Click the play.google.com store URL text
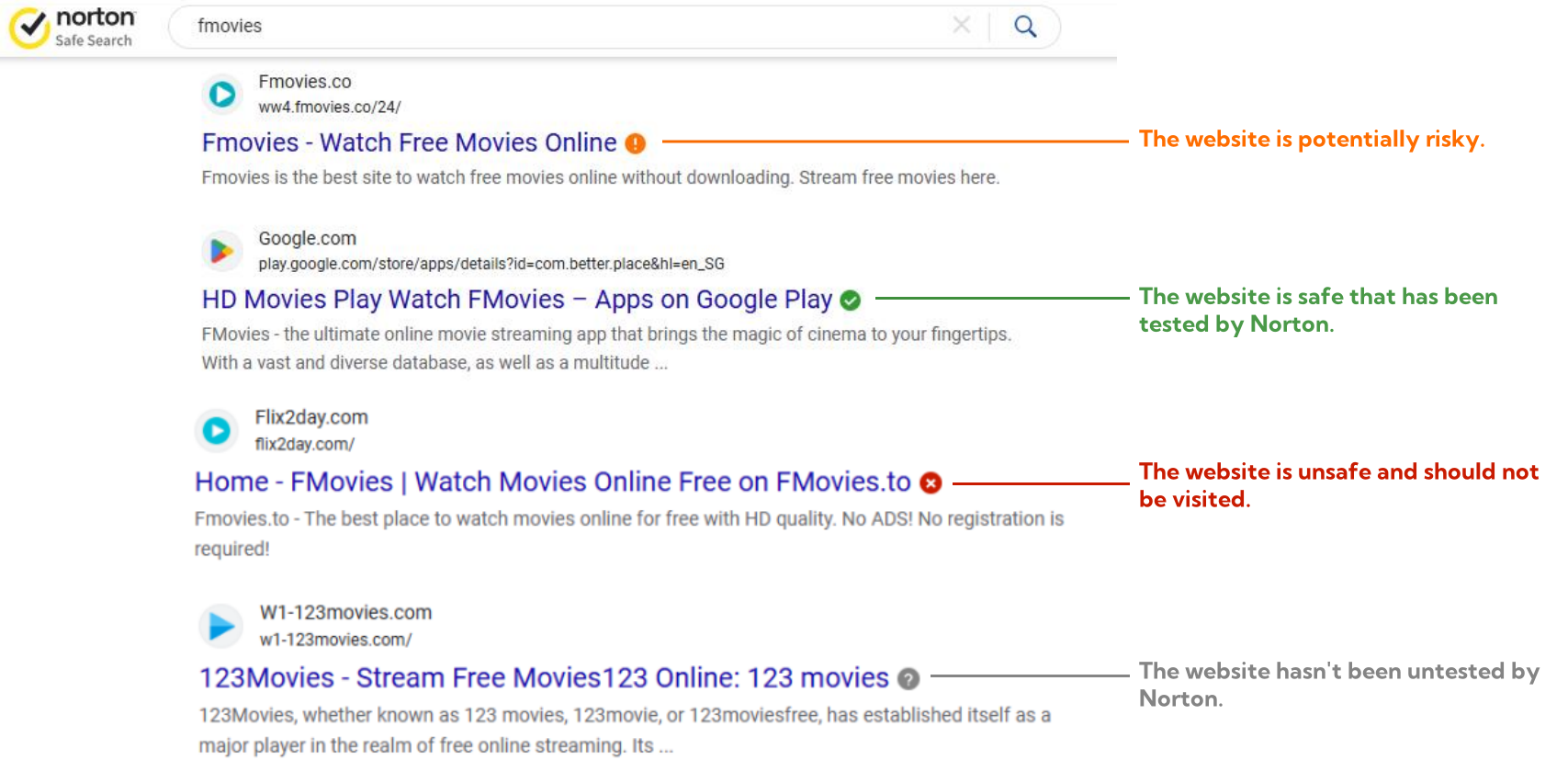Screen dimensions: 1568x783 pos(491,264)
